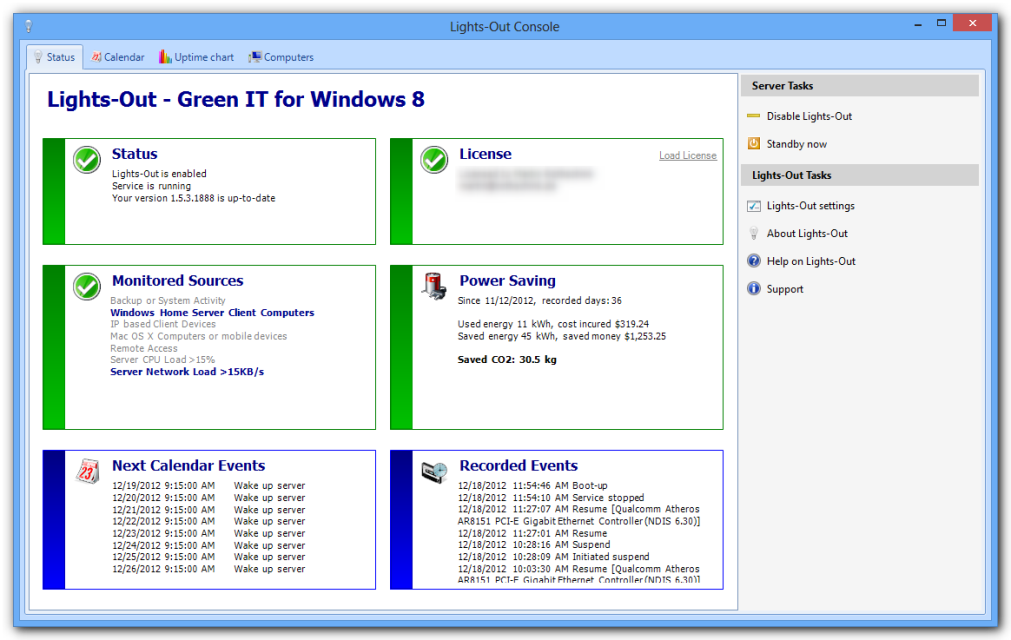Click 'Server Network Load >15KB/s' source
The height and width of the screenshot is (640, 1011).
tap(187, 372)
